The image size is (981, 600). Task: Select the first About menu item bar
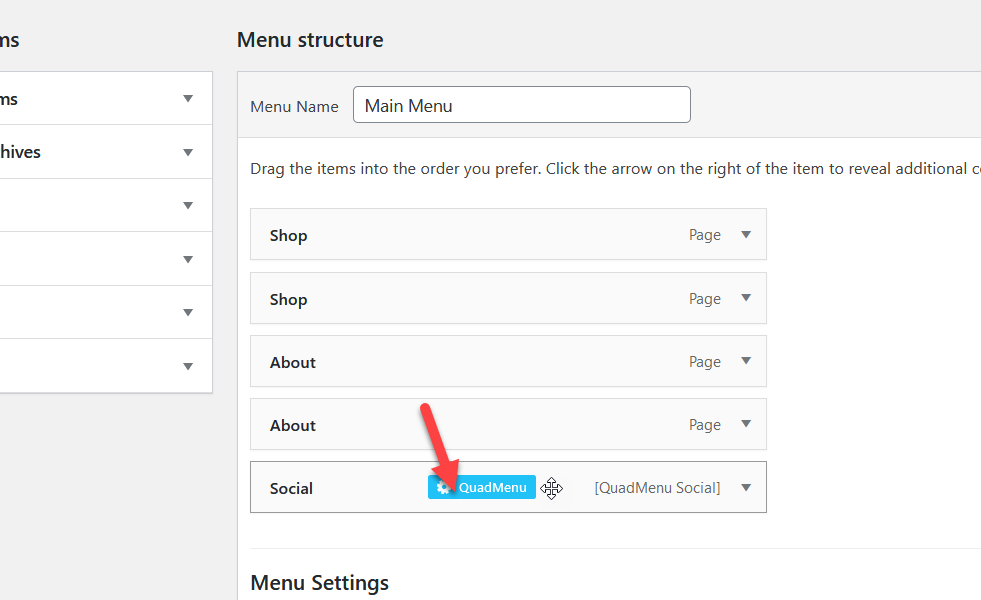click(508, 361)
